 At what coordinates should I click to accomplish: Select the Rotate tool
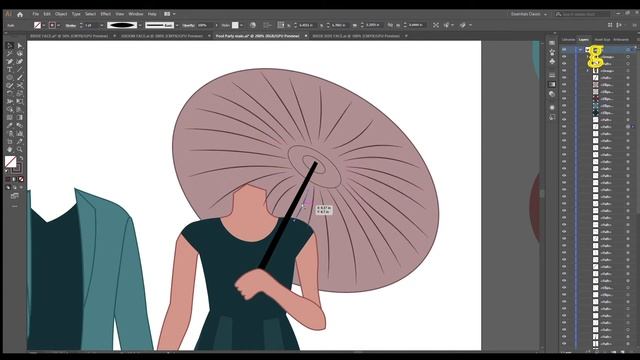tap(10, 93)
